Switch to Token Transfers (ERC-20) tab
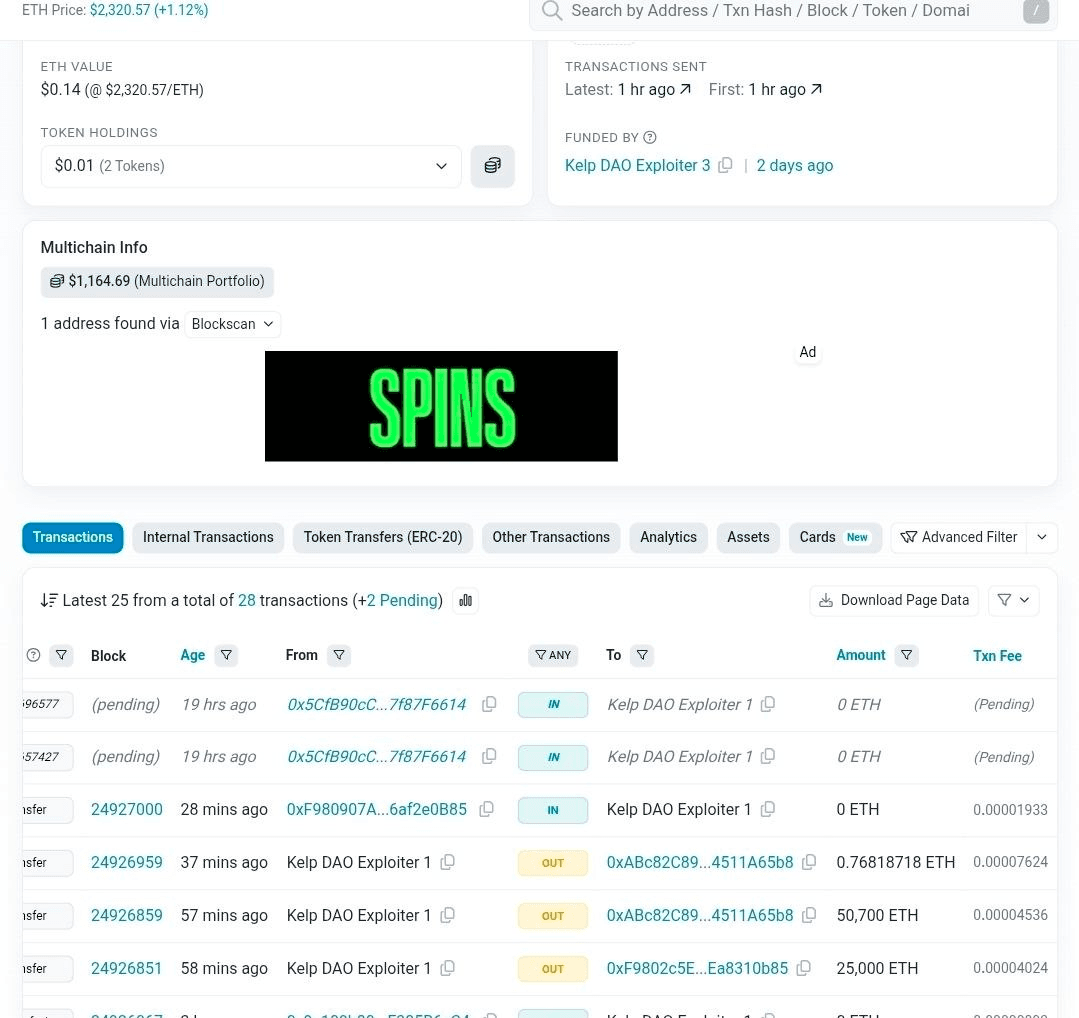 [382, 537]
